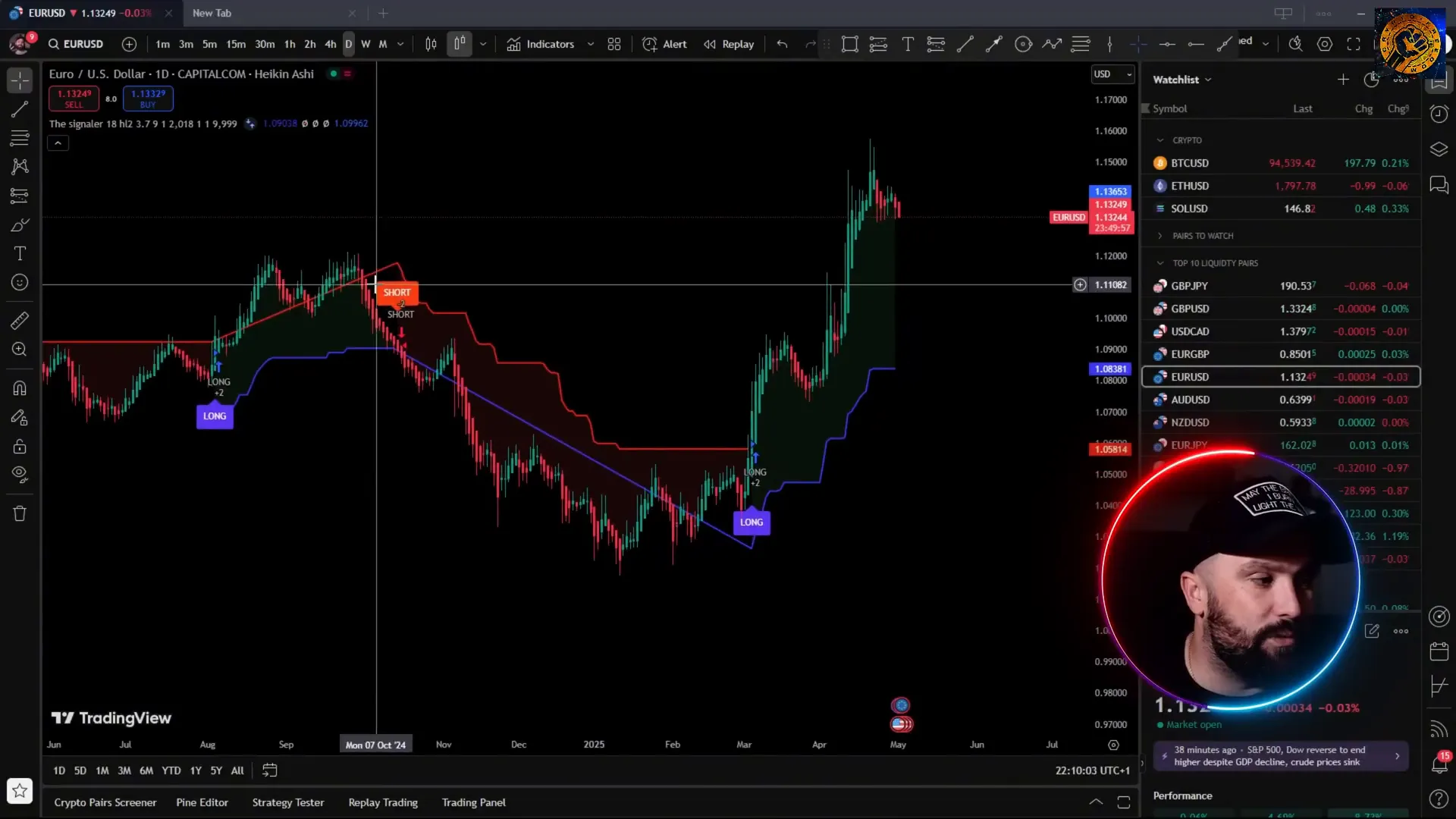This screenshot has height=819, width=1456.
Task: Open the USD currency dropdown on price scale
Action: tap(1112, 74)
